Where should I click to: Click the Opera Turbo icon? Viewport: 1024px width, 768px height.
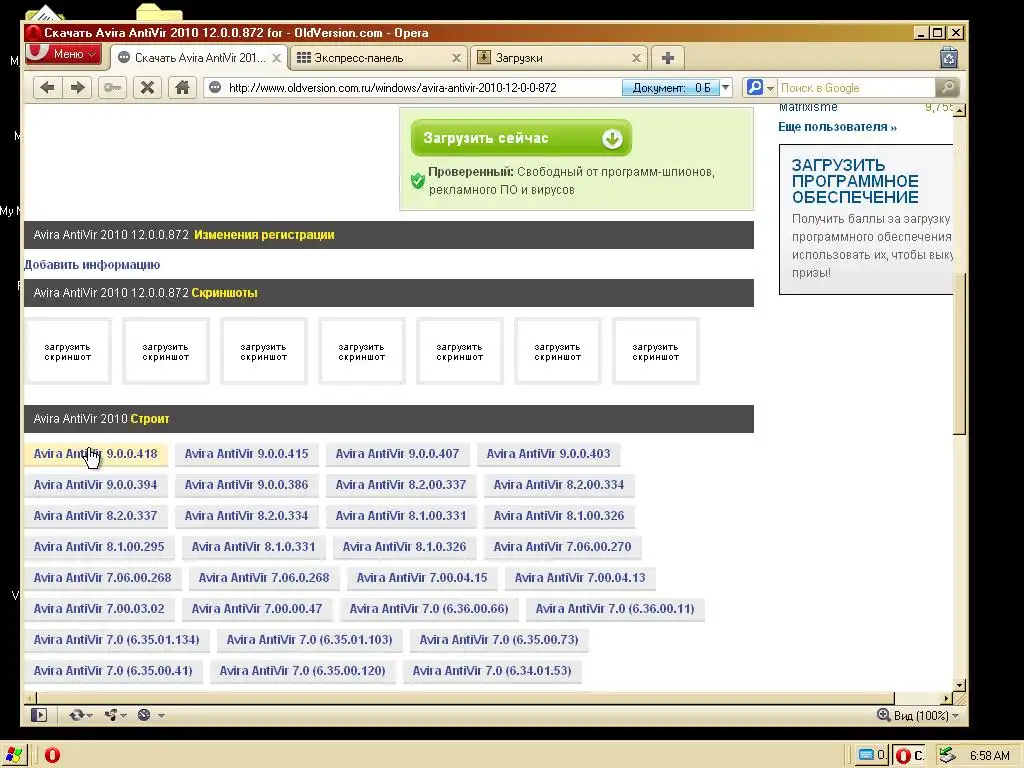[144, 715]
